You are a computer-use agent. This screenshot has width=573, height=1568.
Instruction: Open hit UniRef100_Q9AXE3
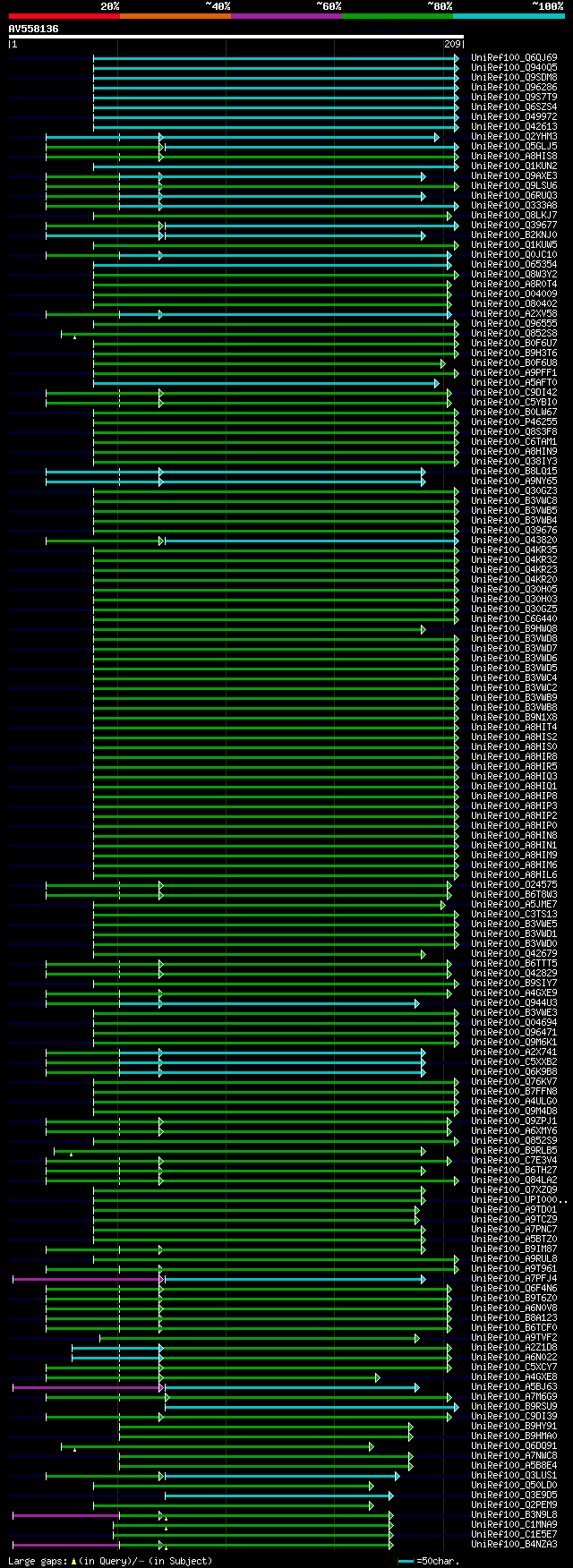point(514,175)
